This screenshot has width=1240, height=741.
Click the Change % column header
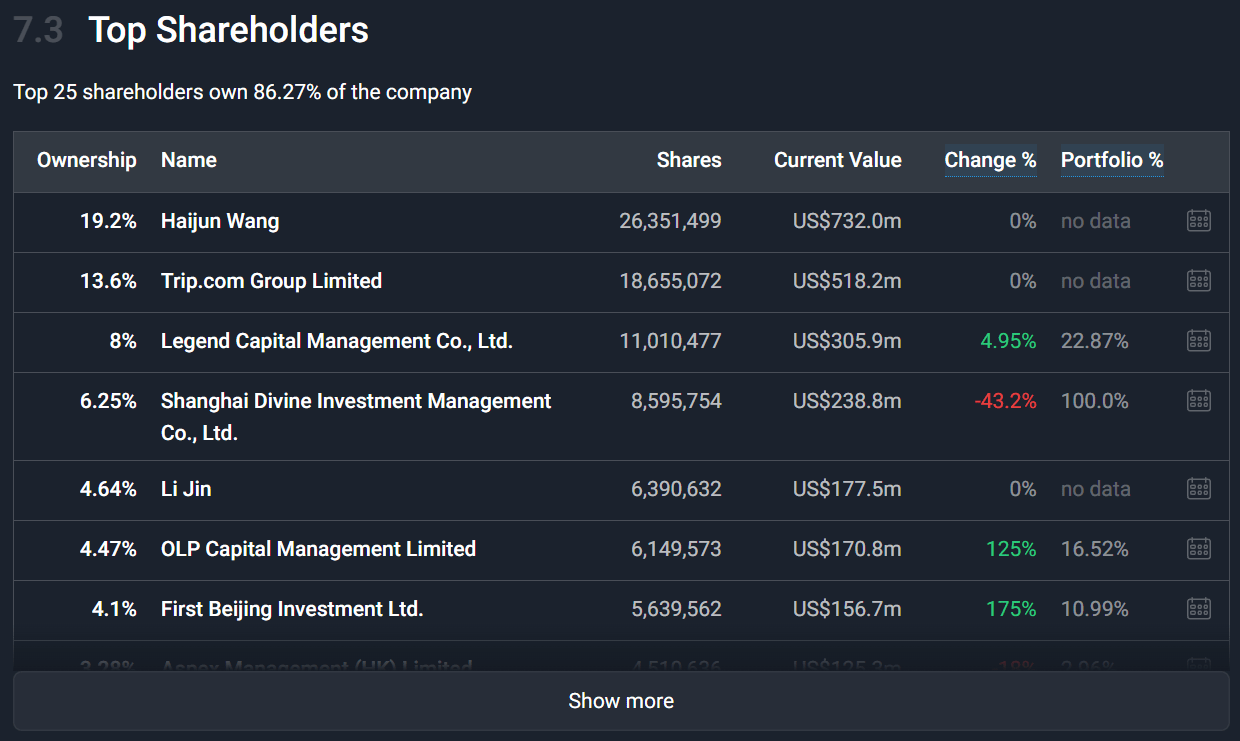click(x=990, y=160)
